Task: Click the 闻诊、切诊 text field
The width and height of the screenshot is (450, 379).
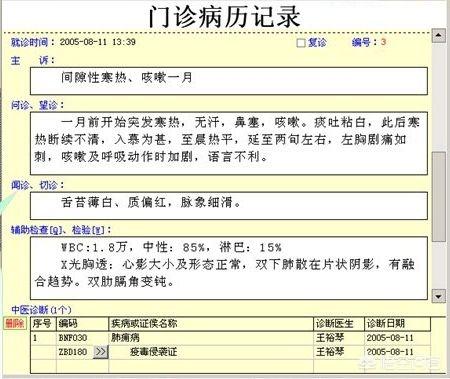Action: pyautogui.click(x=229, y=206)
